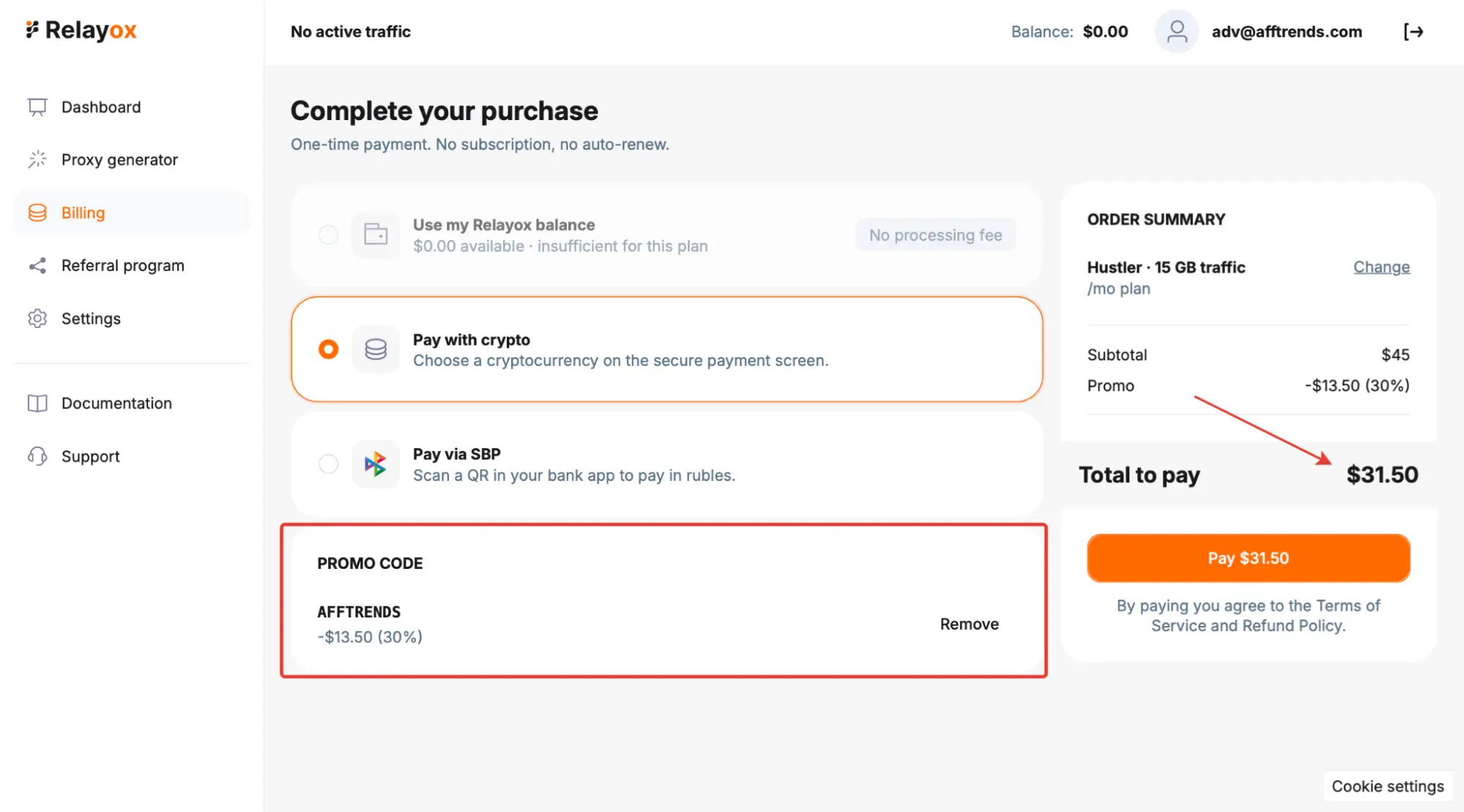Click the SBP colorful logo icon
Viewport: 1464px width, 812px height.
(x=376, y=463)
